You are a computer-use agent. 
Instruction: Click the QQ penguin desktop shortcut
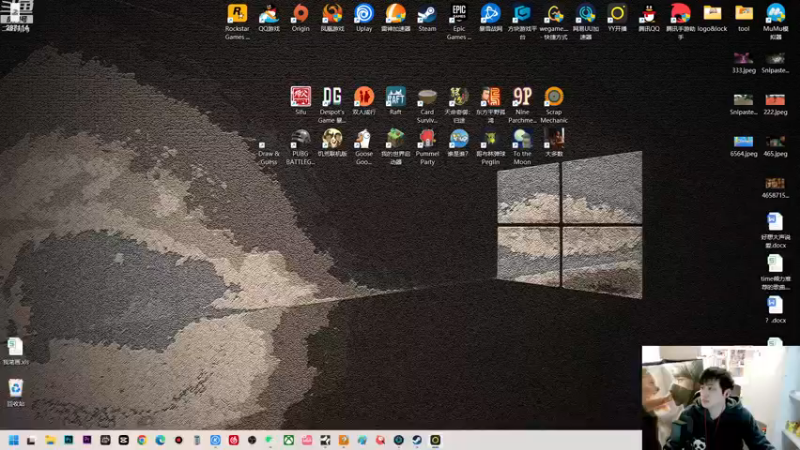[x=648, y=14]
